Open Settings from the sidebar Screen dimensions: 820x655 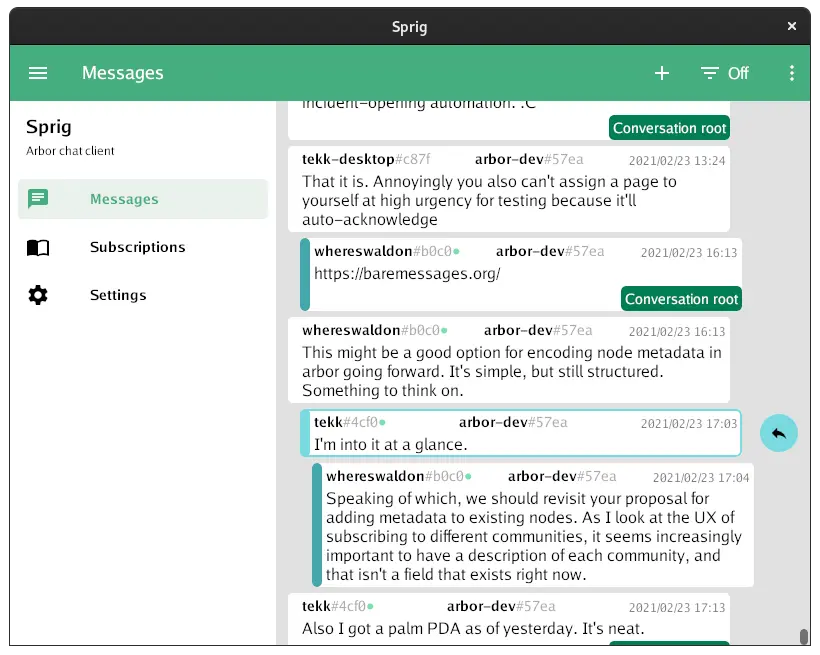pos(143,295)
